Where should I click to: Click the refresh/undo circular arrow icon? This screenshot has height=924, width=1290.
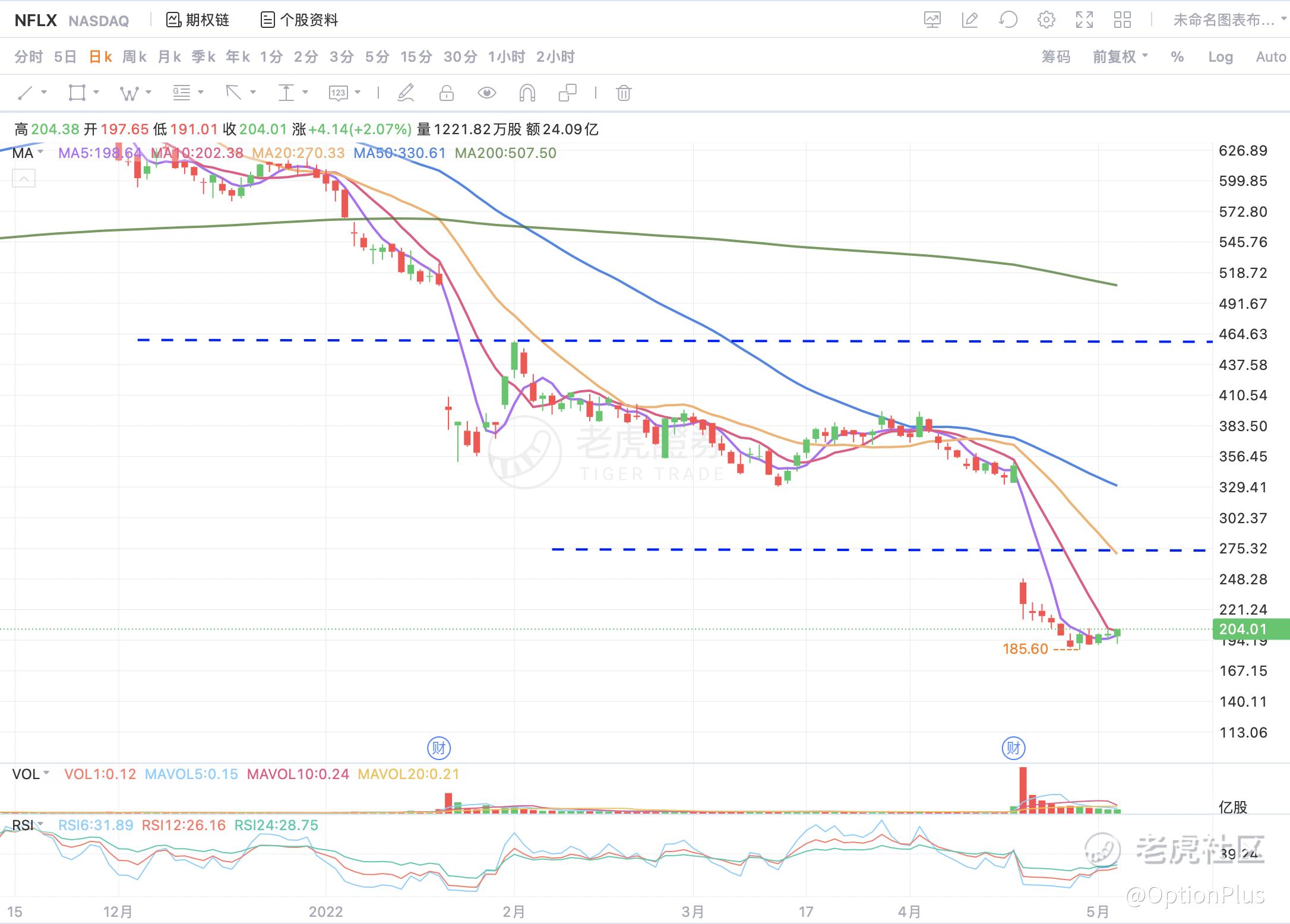(1008, 20)
